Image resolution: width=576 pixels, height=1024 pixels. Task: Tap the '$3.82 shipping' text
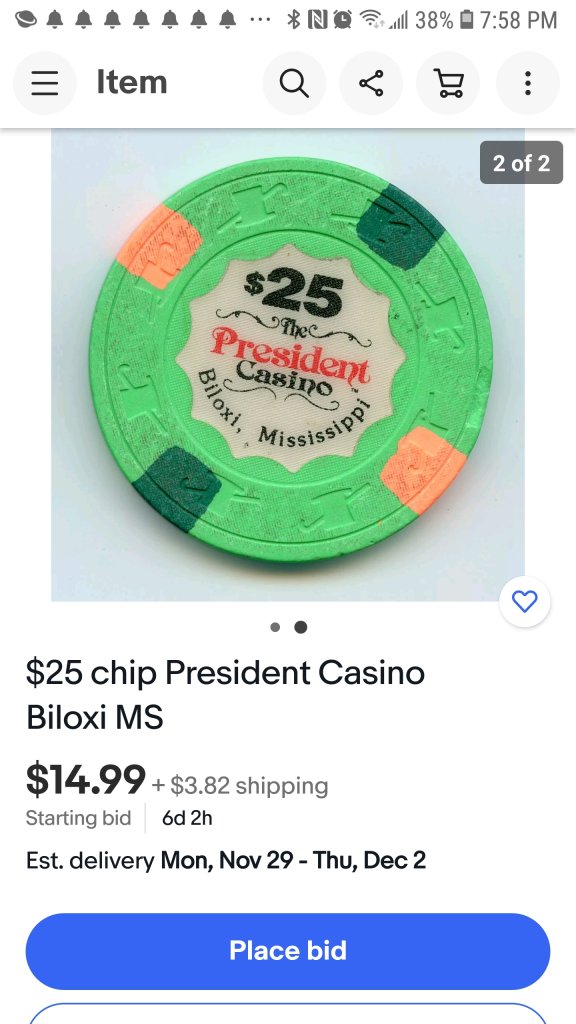click(x=249, y=785)
